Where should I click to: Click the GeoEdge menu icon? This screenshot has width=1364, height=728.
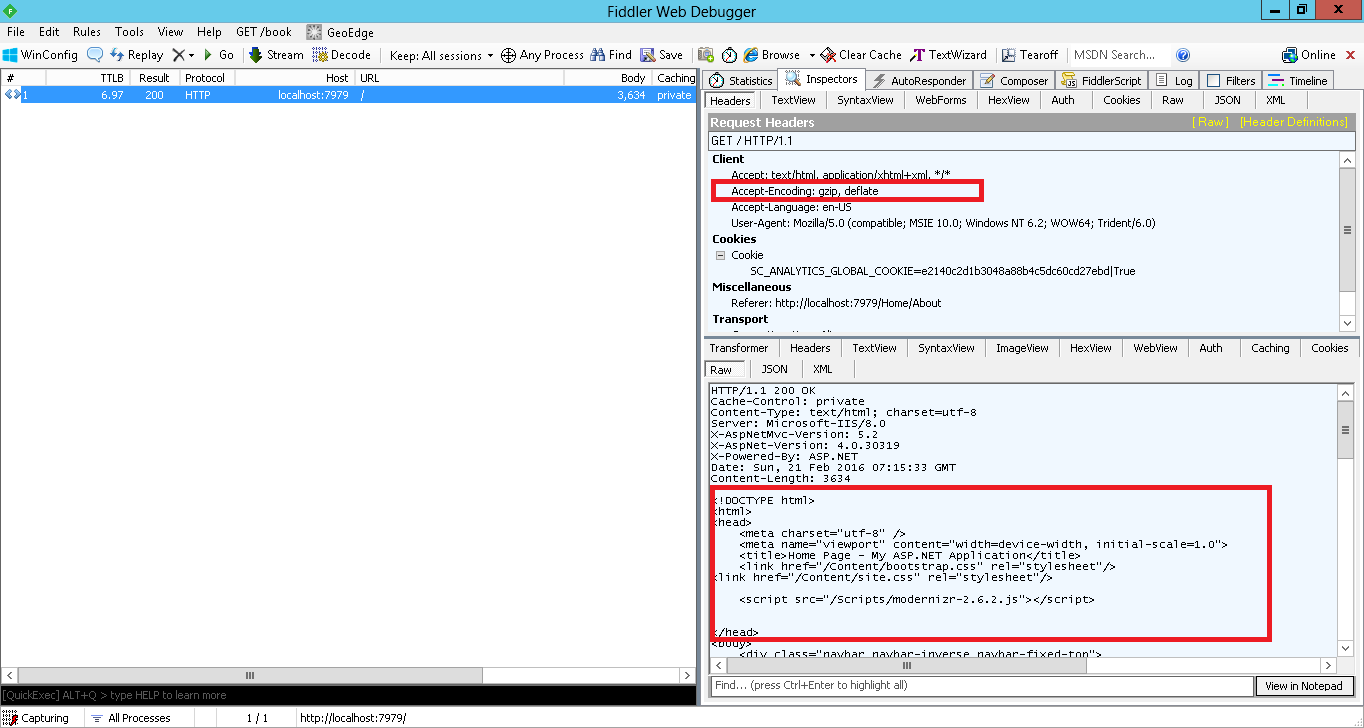[x=314, y=32]
